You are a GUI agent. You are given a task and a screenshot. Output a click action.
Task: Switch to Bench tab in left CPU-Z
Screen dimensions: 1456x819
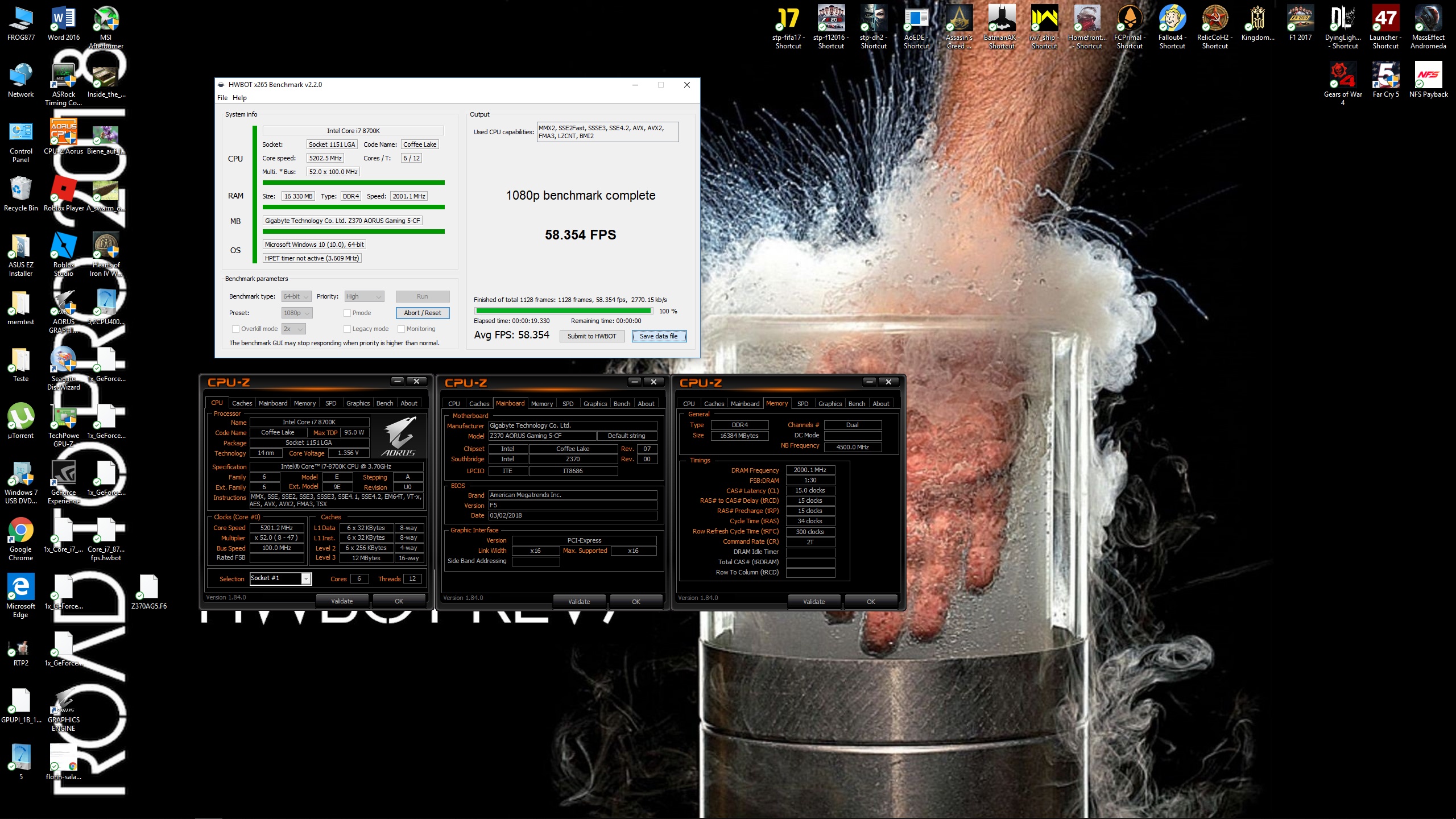(384, 403)
